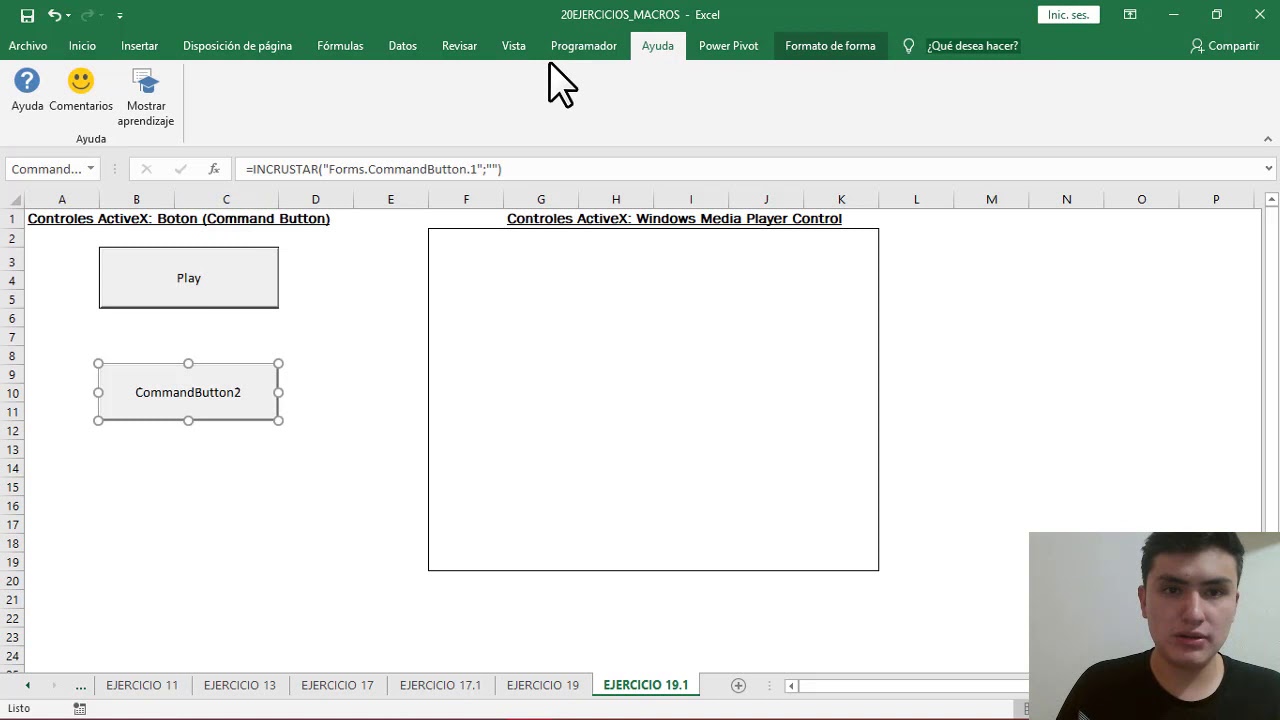
Task: Click the Windows Media Player control frame
Action: (653, 400)
